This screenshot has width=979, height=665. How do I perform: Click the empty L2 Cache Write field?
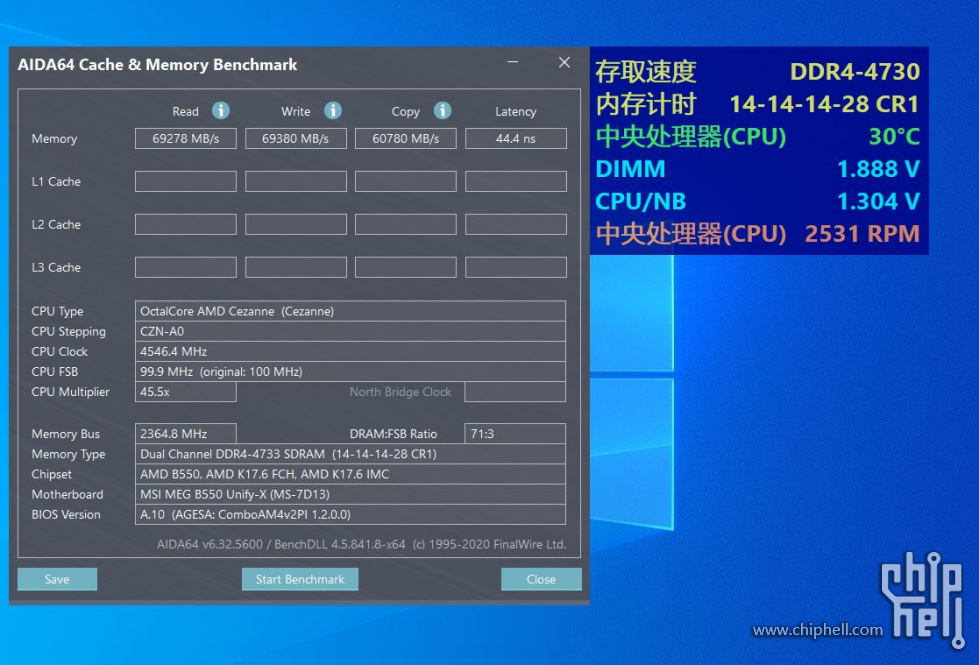pyautogui.click(x=296, y=224)
